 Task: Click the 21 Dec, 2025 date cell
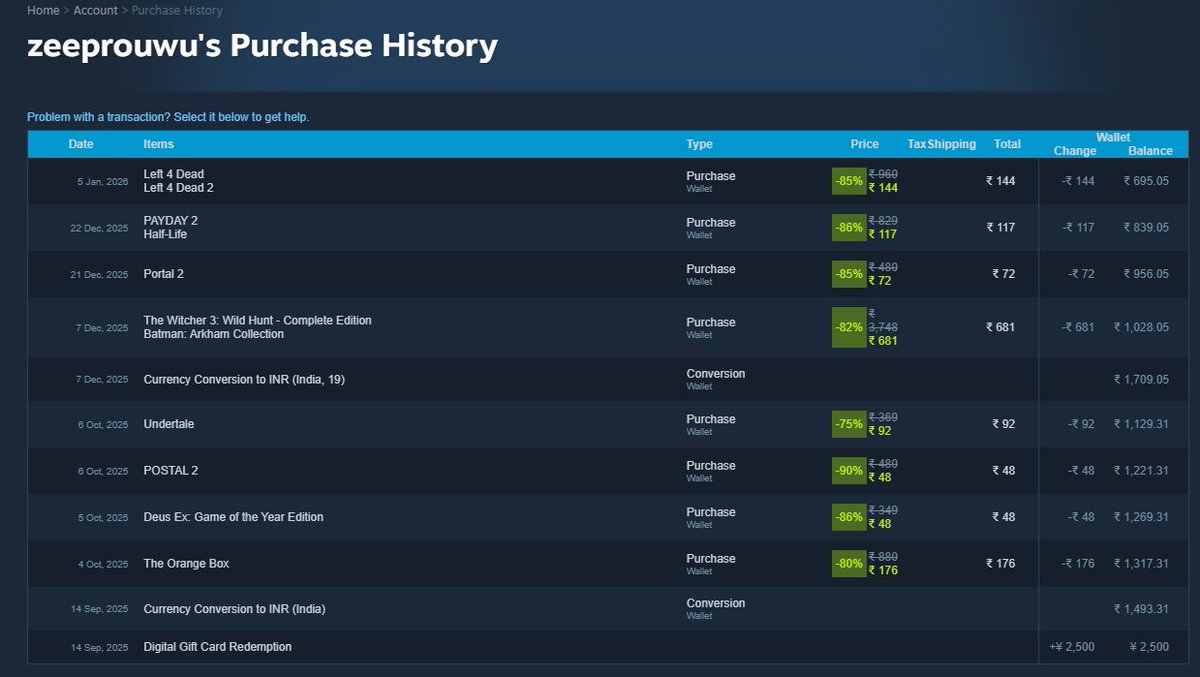99,275
